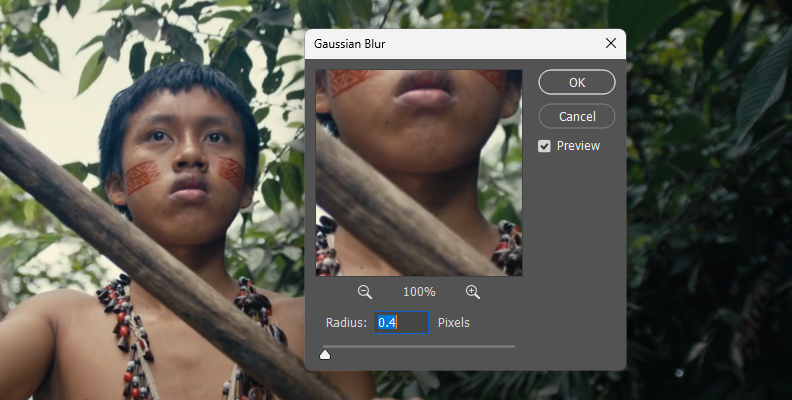Viewport: 792px width, 400px height.
Task: Click the Radius label
Action: (346, 323)
